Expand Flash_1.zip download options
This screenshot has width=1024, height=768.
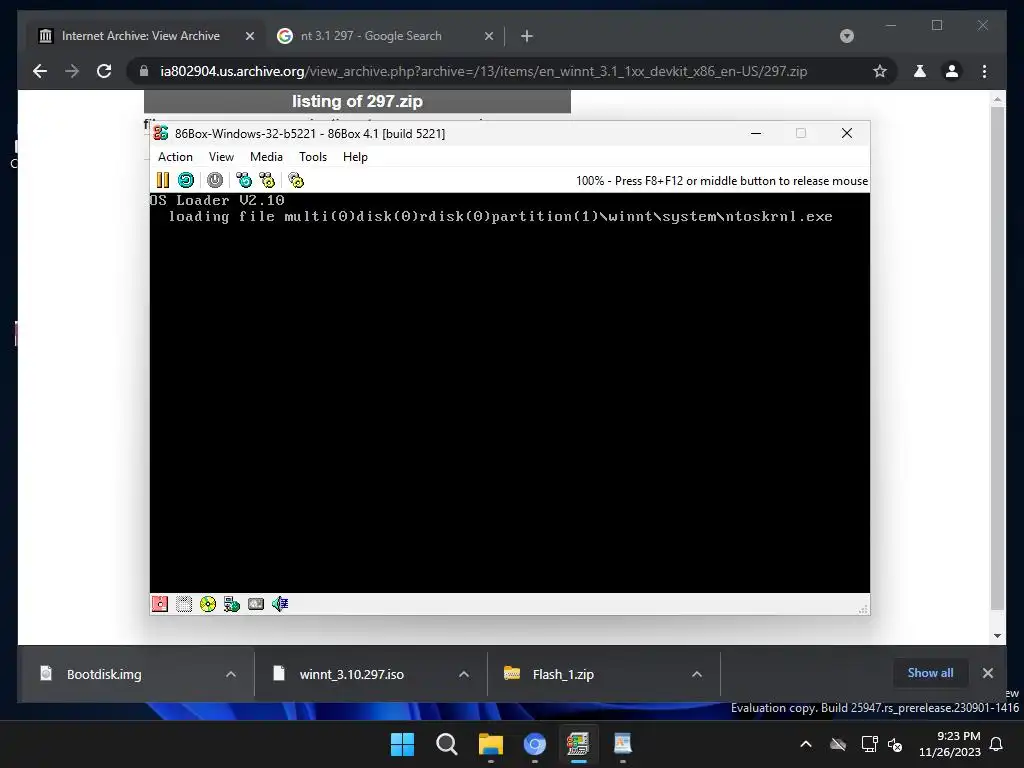(x=697, y=674)
